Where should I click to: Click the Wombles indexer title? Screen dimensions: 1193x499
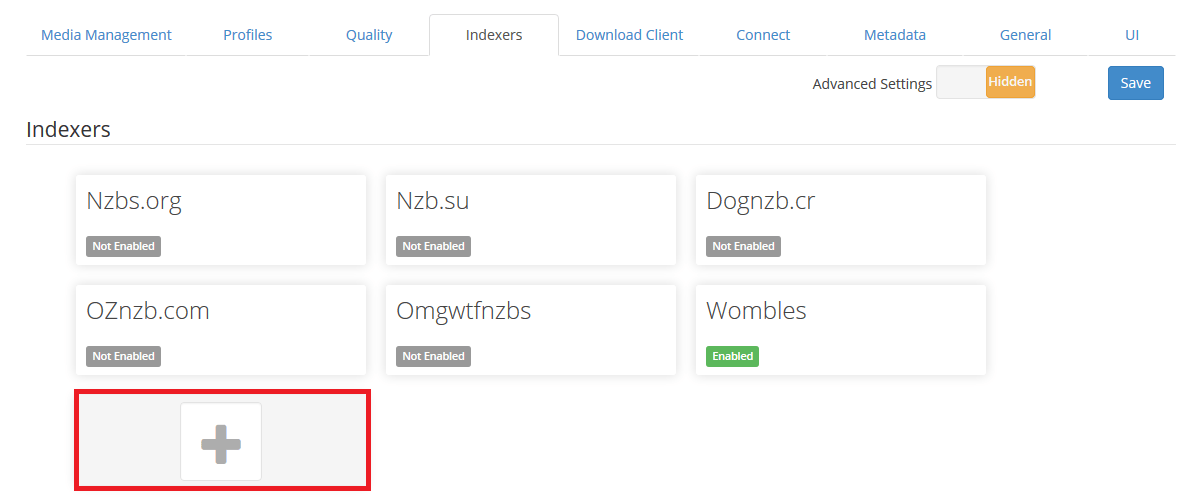click(756, 311)
